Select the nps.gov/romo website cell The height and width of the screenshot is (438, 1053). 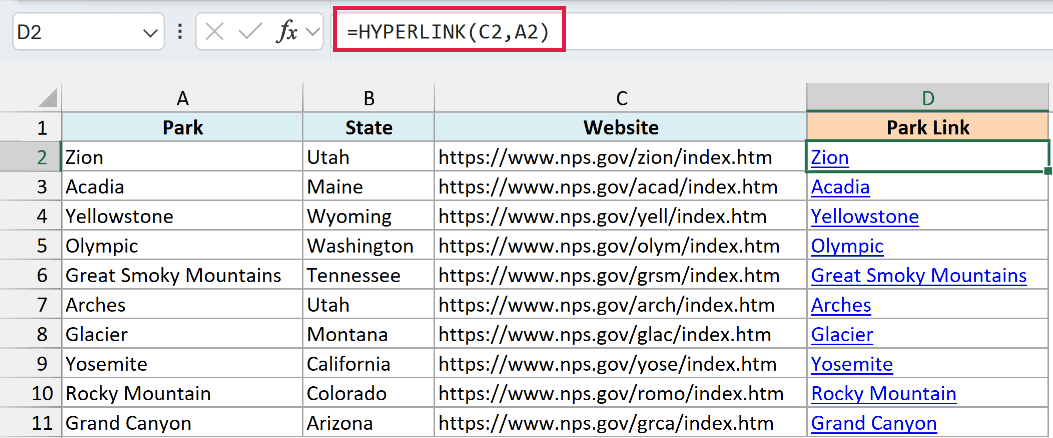621,393
